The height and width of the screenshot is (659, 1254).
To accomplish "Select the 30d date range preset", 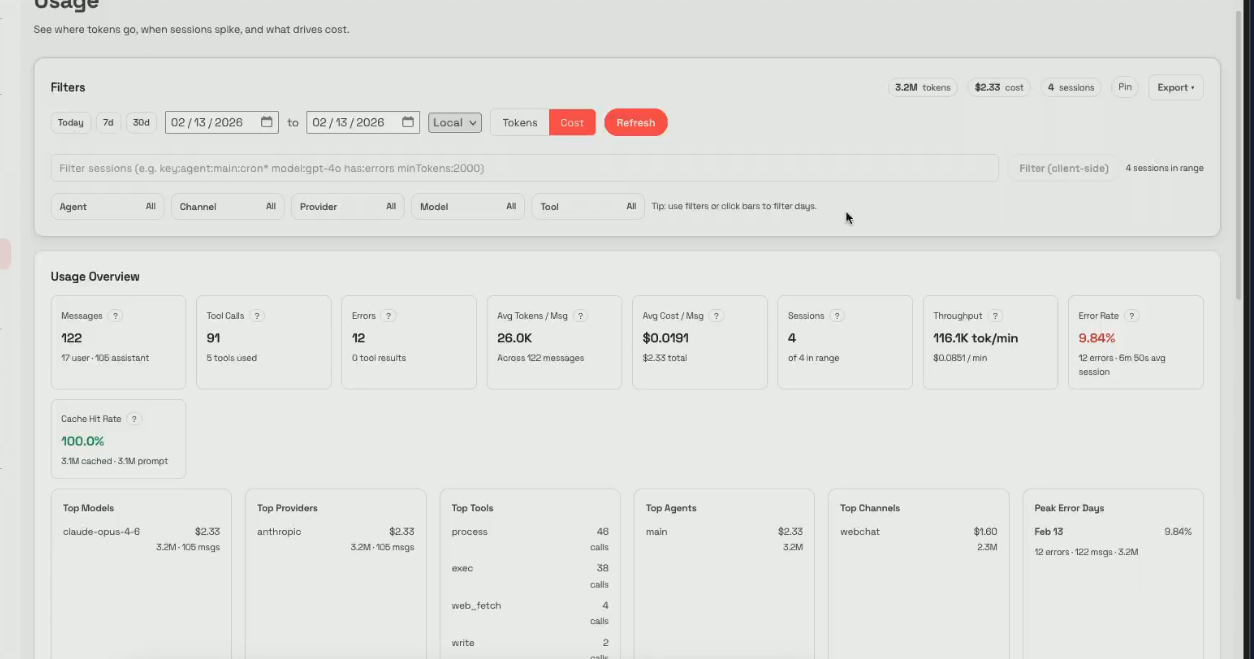I will point(141,123).
